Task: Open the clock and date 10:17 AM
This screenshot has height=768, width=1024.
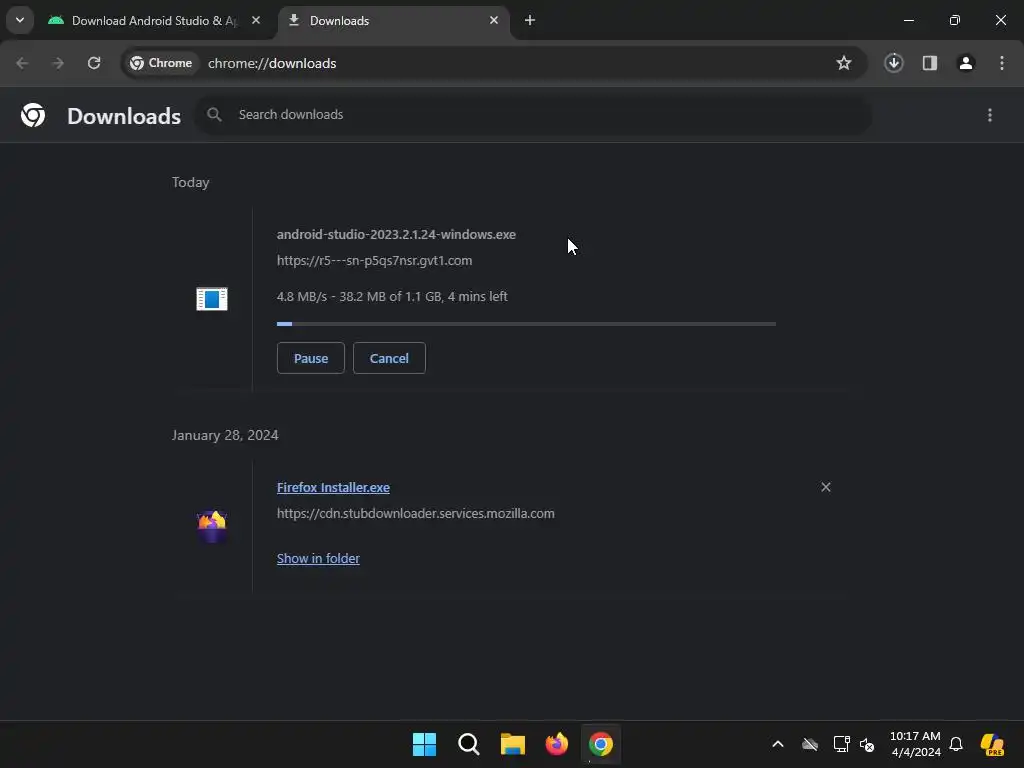Action: pyautogui.click(x=915, y=744)
